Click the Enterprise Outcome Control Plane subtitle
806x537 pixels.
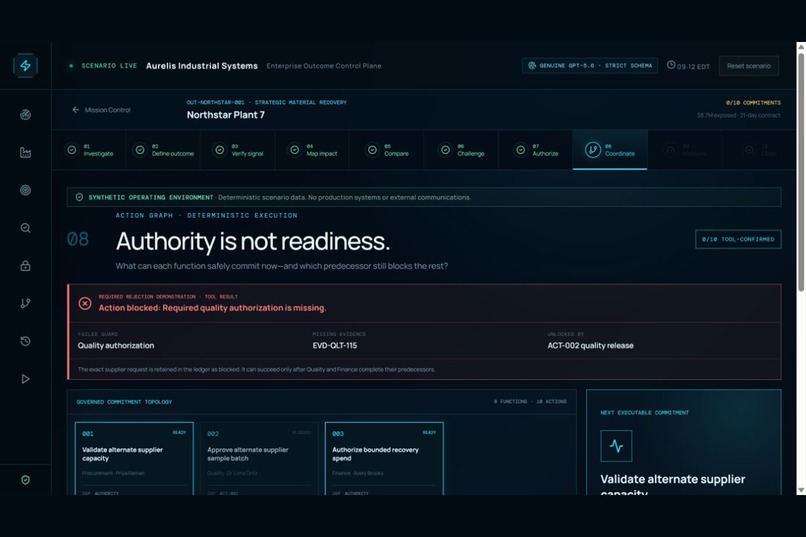pos(324,66)
